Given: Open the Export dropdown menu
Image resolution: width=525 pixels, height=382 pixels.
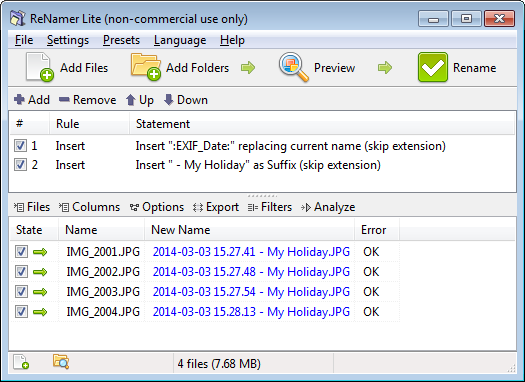Looking at the screenshot, I should tap(216, 207).
